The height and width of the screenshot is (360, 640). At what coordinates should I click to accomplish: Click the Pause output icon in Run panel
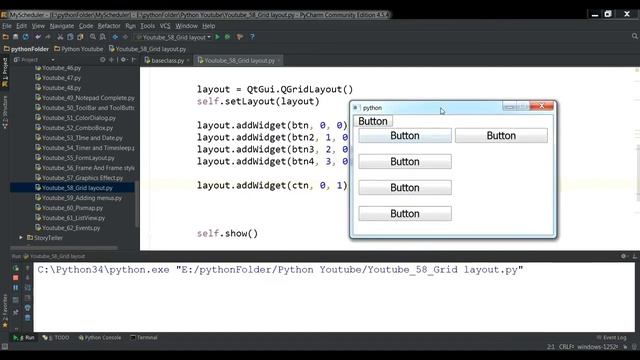click(16, 288)
